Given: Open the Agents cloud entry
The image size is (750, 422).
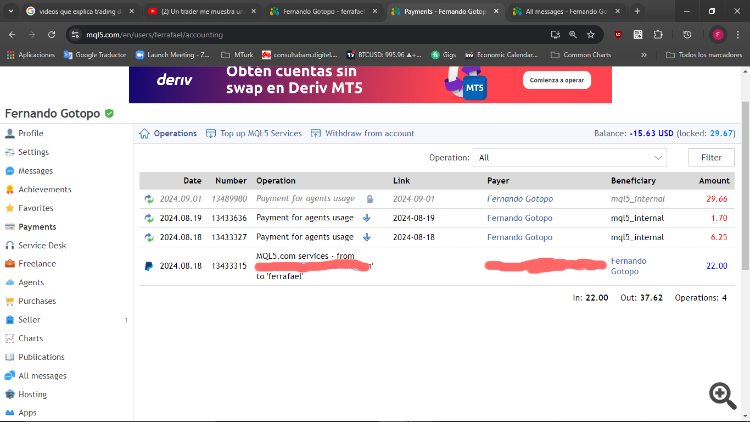Looking at the screenshot, I should (x=31, y=282).
